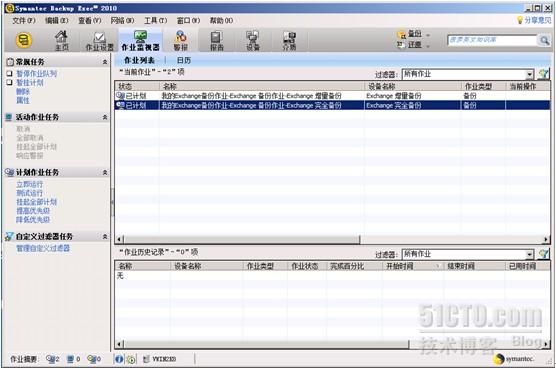The height and width of the screenshot is (369, 556).
Task: Select the 作业监视器 toolbar view
Action: tap(140, 41)
